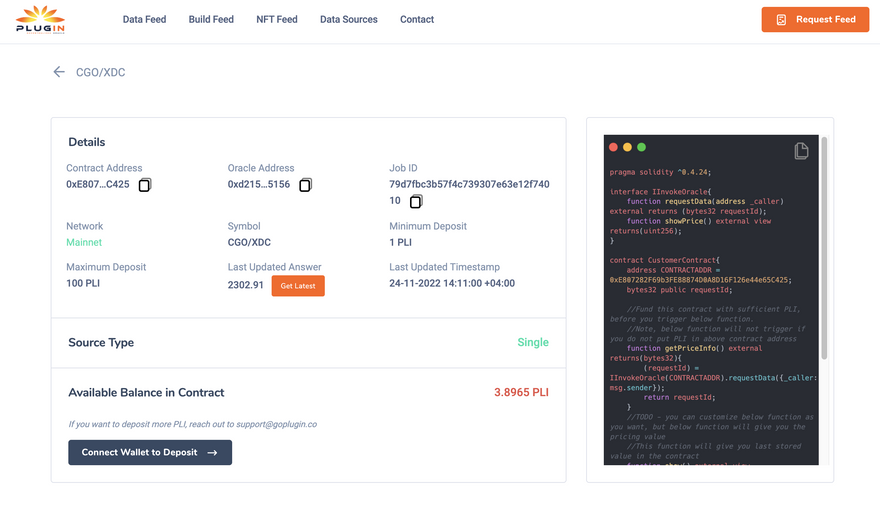The width and height of the screenshot is (880, 514).
Task: Go to the Contact page
Action: pyautogui.click(x=417, y=19)
